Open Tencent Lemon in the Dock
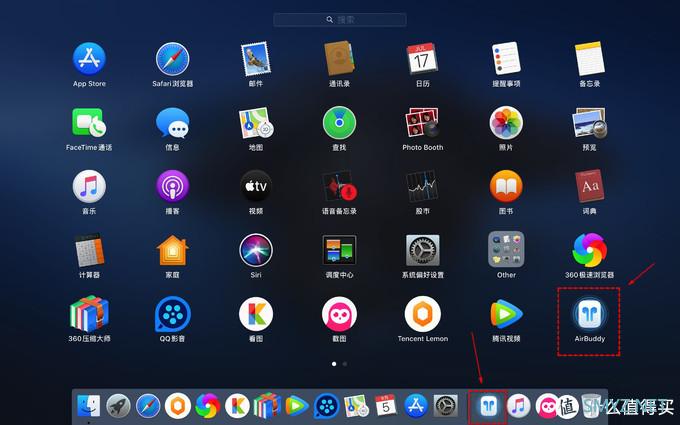680x425 pixels. [x=178, y=406]
